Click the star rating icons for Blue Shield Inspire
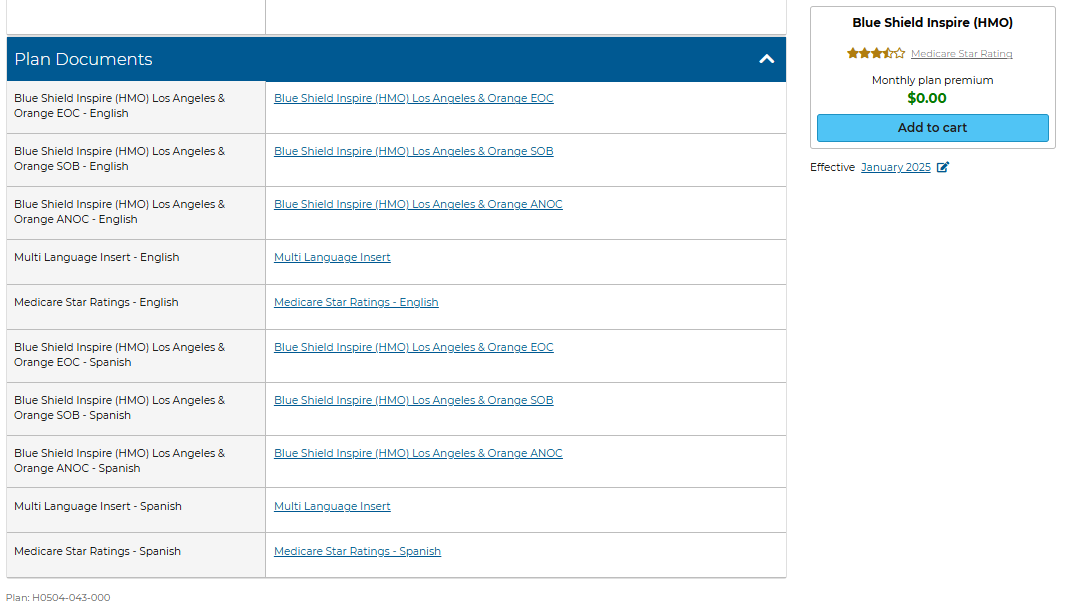The image size is (1065, 603). 876,53
